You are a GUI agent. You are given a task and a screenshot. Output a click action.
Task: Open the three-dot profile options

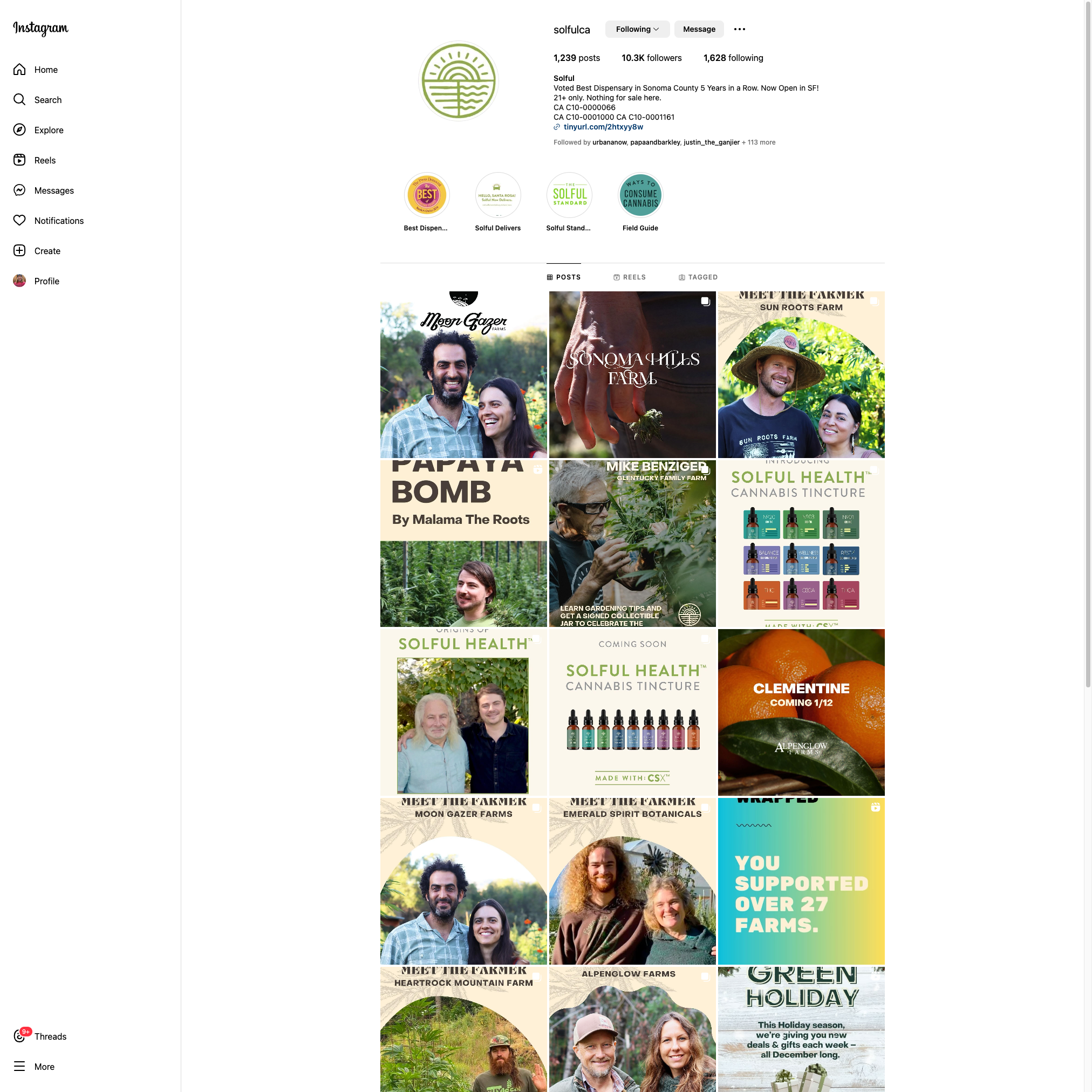(x=739, y=29)
